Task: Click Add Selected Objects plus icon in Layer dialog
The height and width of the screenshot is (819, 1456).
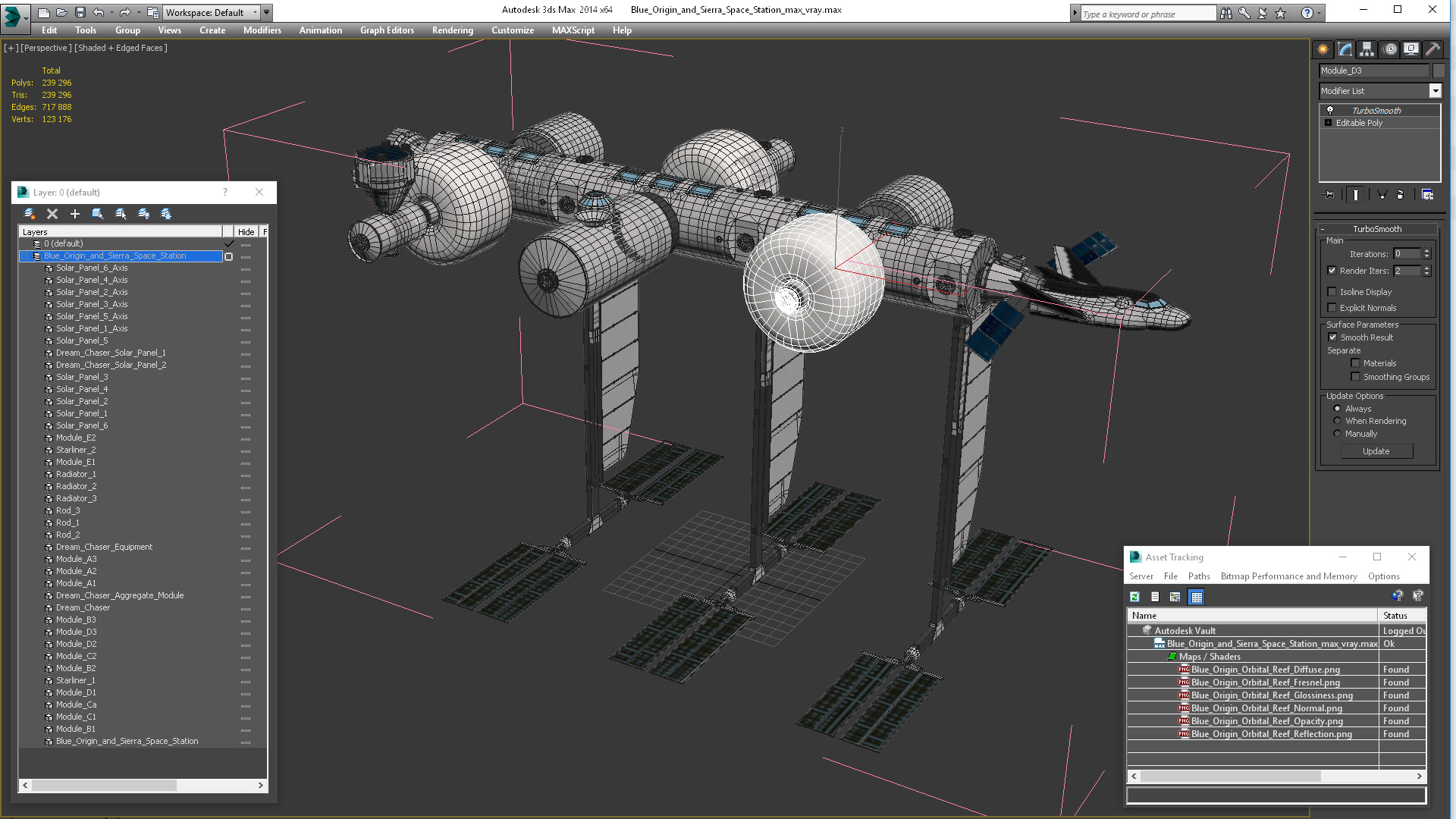Action: [x=75, y=214]
